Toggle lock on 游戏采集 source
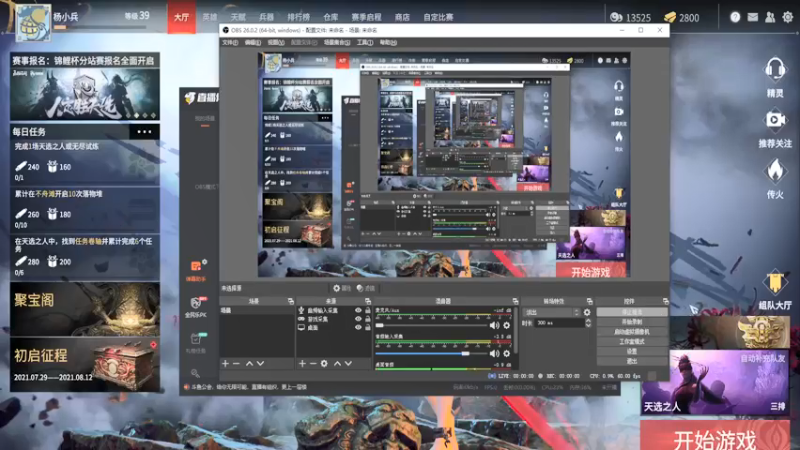The width and height of the screenshot is (800, 450). click(x=367, y=319)
